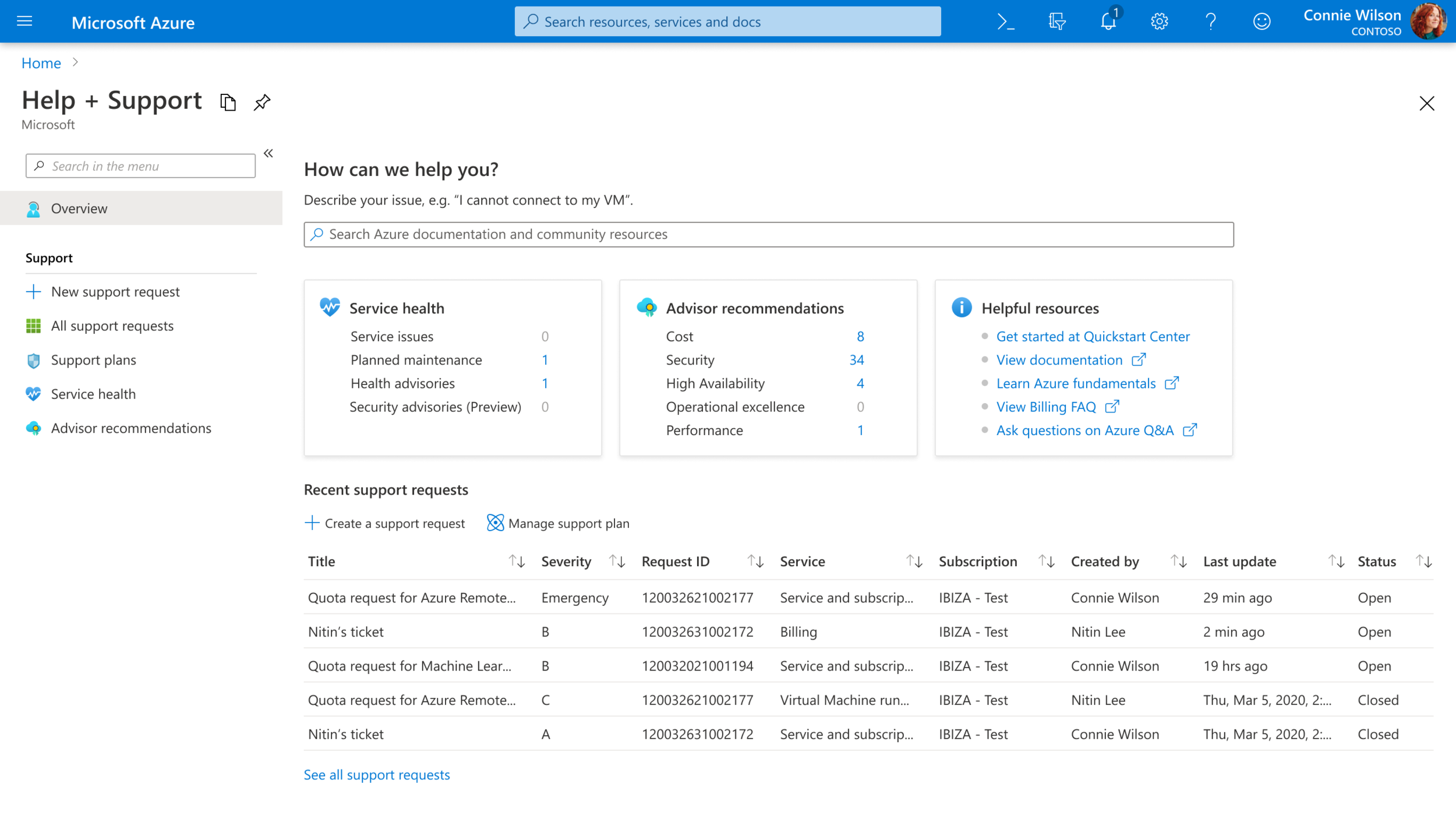The height and width of the screenshot is (819, 1456).
Task: Focus the Azure documentation search field
Action: point(768,234)
